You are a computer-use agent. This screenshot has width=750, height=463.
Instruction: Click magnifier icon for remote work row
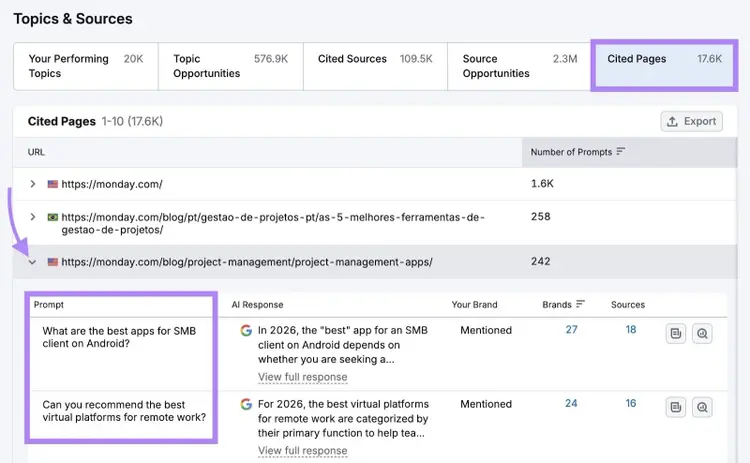coord(702,407)
